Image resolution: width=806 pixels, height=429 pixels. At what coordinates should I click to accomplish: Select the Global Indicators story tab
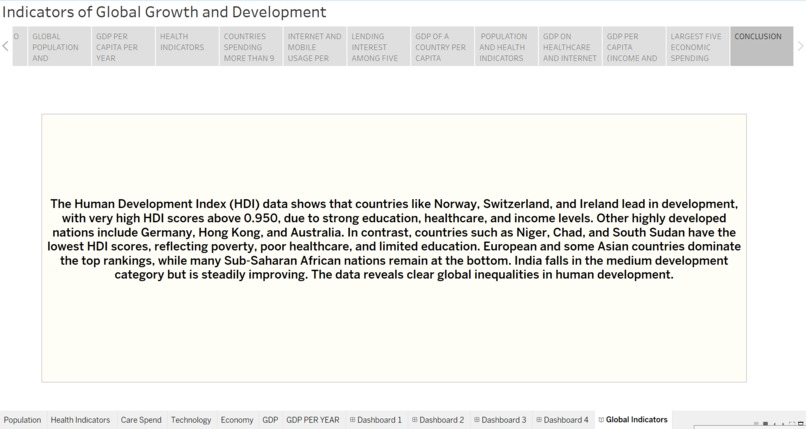[633, 420]
